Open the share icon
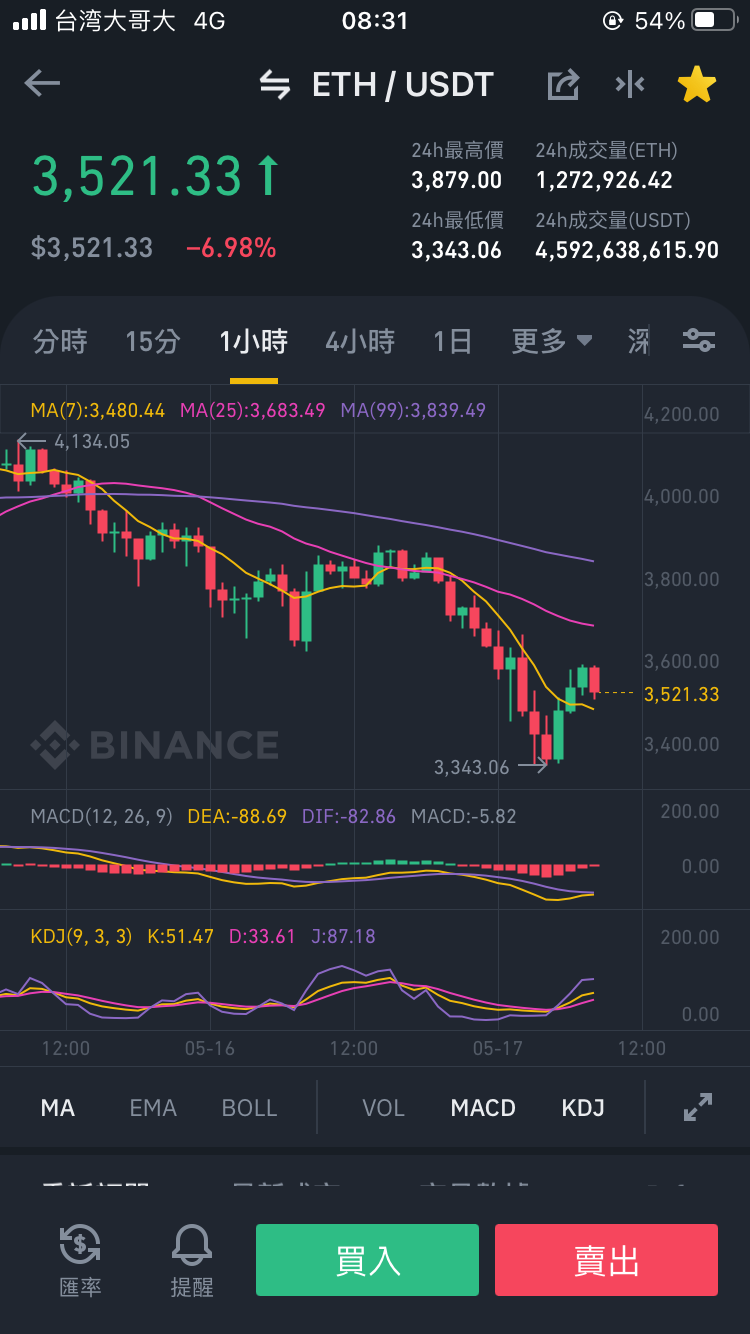The height and width of the screenshot is (1334, 750). coord(563,85)
